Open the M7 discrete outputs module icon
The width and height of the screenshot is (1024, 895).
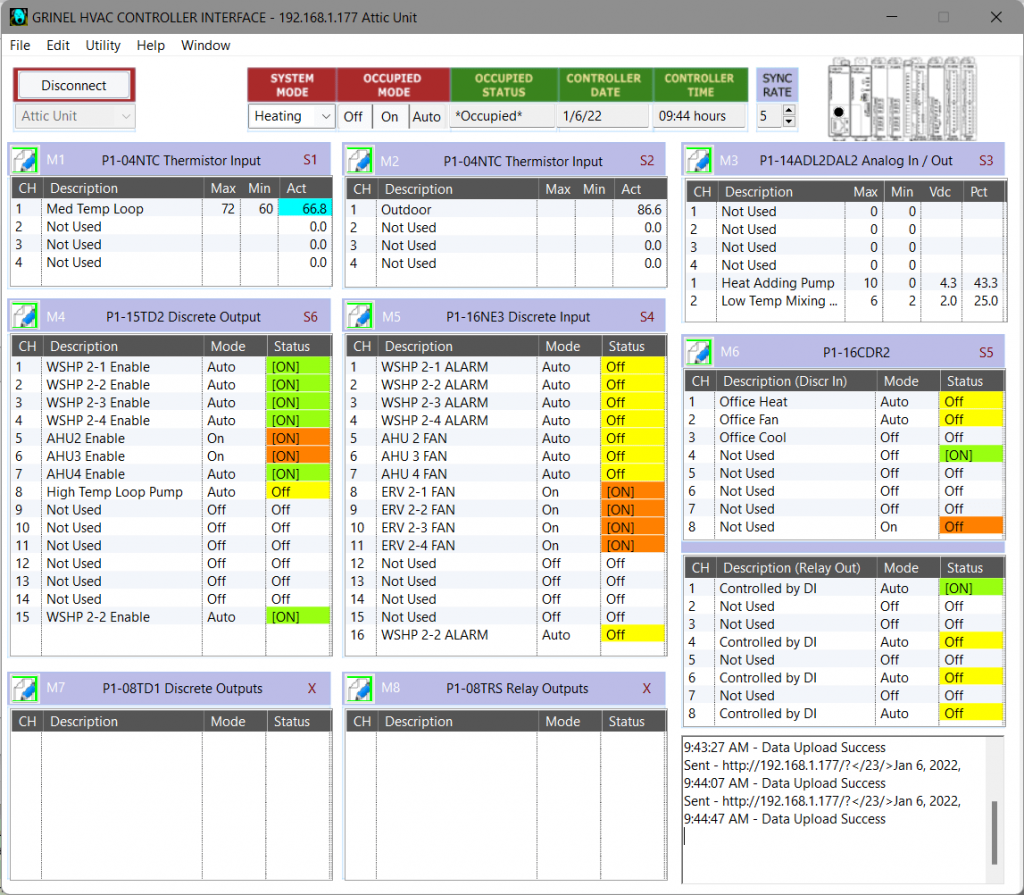(x=25, y=689)
